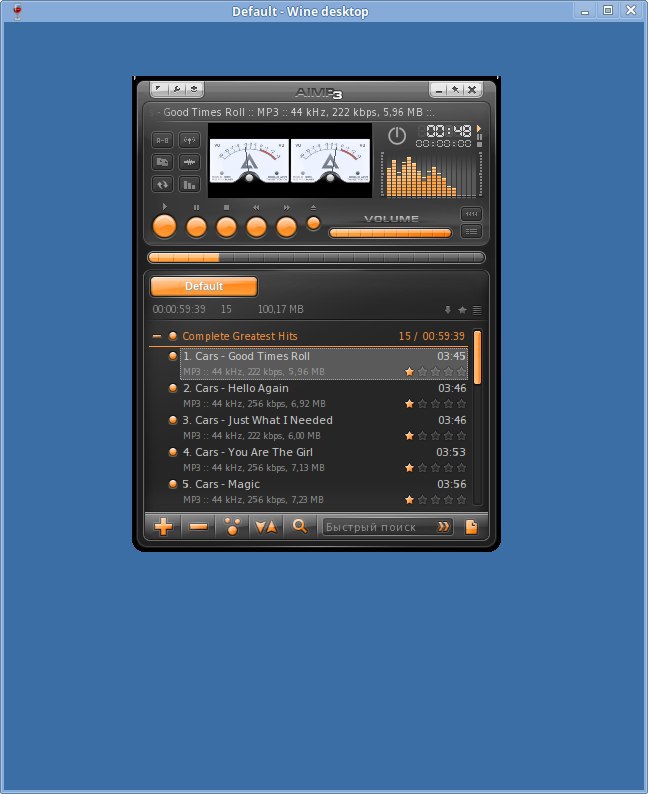This screenshot has width=648, height=794.
Task: Adjust the VOLUME slider bar
Action: (x=390, y=233)
